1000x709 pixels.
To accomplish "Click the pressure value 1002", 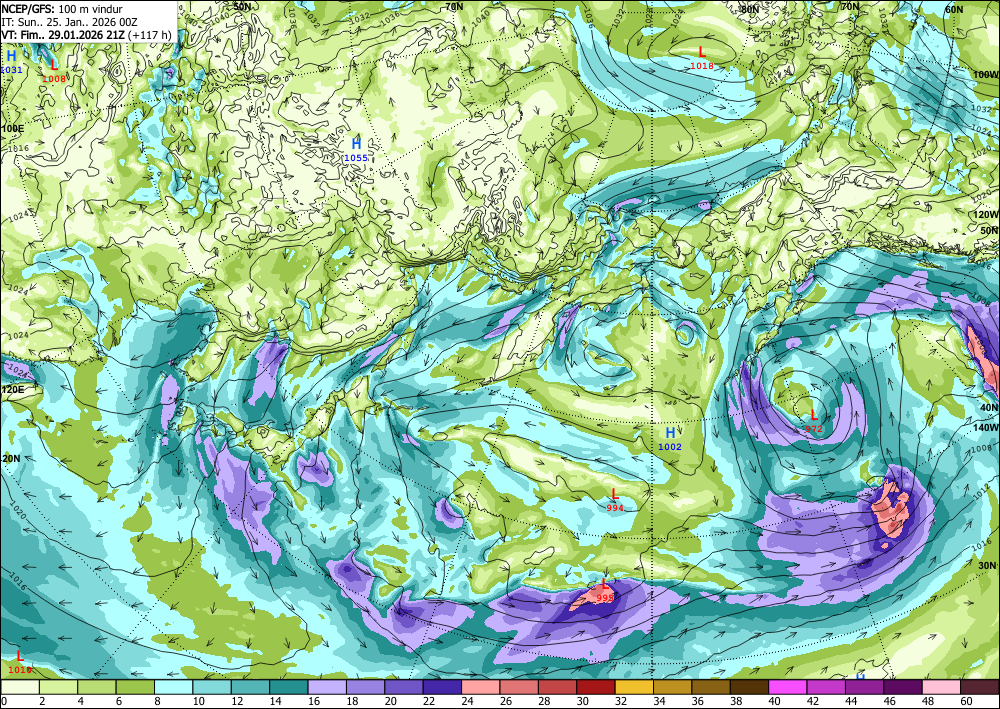I will [x=670, y=447].
